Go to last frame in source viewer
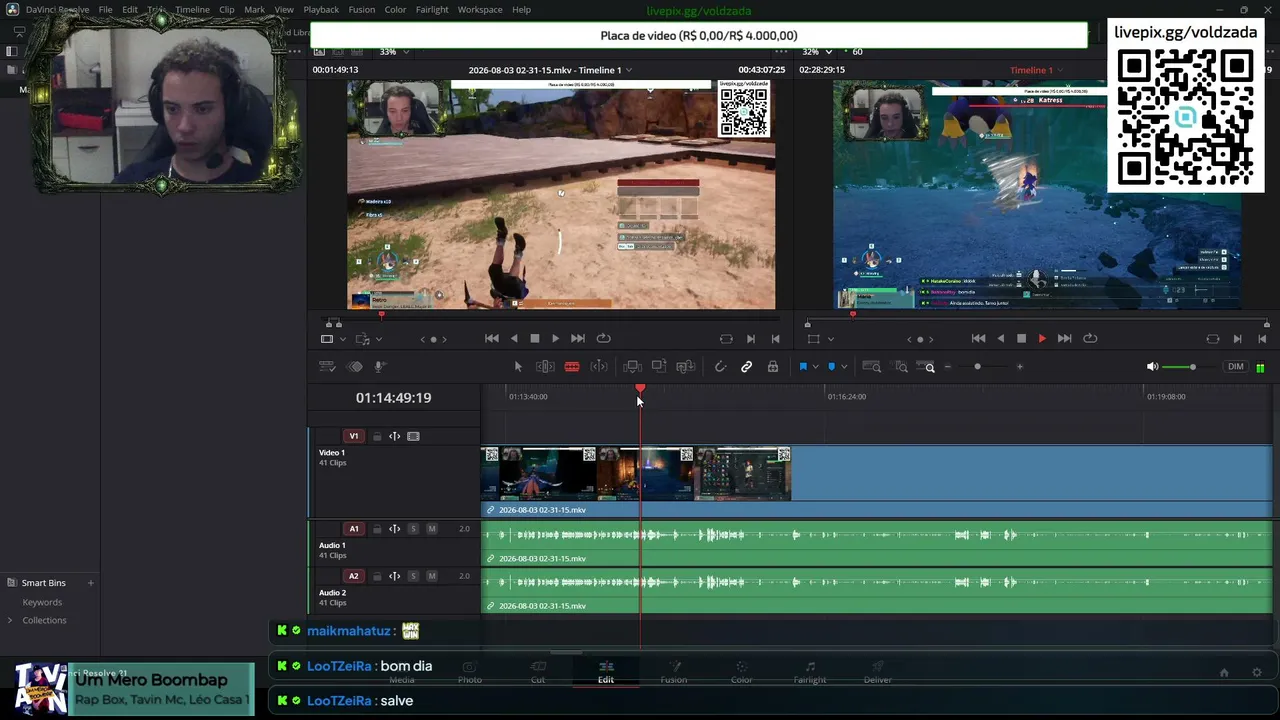 (x=577, y=339)
